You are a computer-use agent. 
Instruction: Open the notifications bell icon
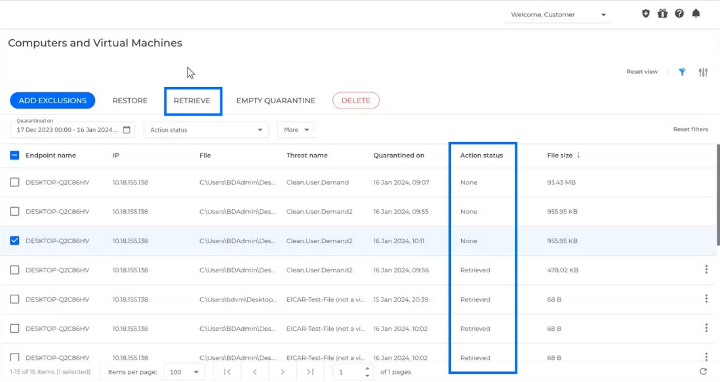pyautogui.click(x=696, y=14)
